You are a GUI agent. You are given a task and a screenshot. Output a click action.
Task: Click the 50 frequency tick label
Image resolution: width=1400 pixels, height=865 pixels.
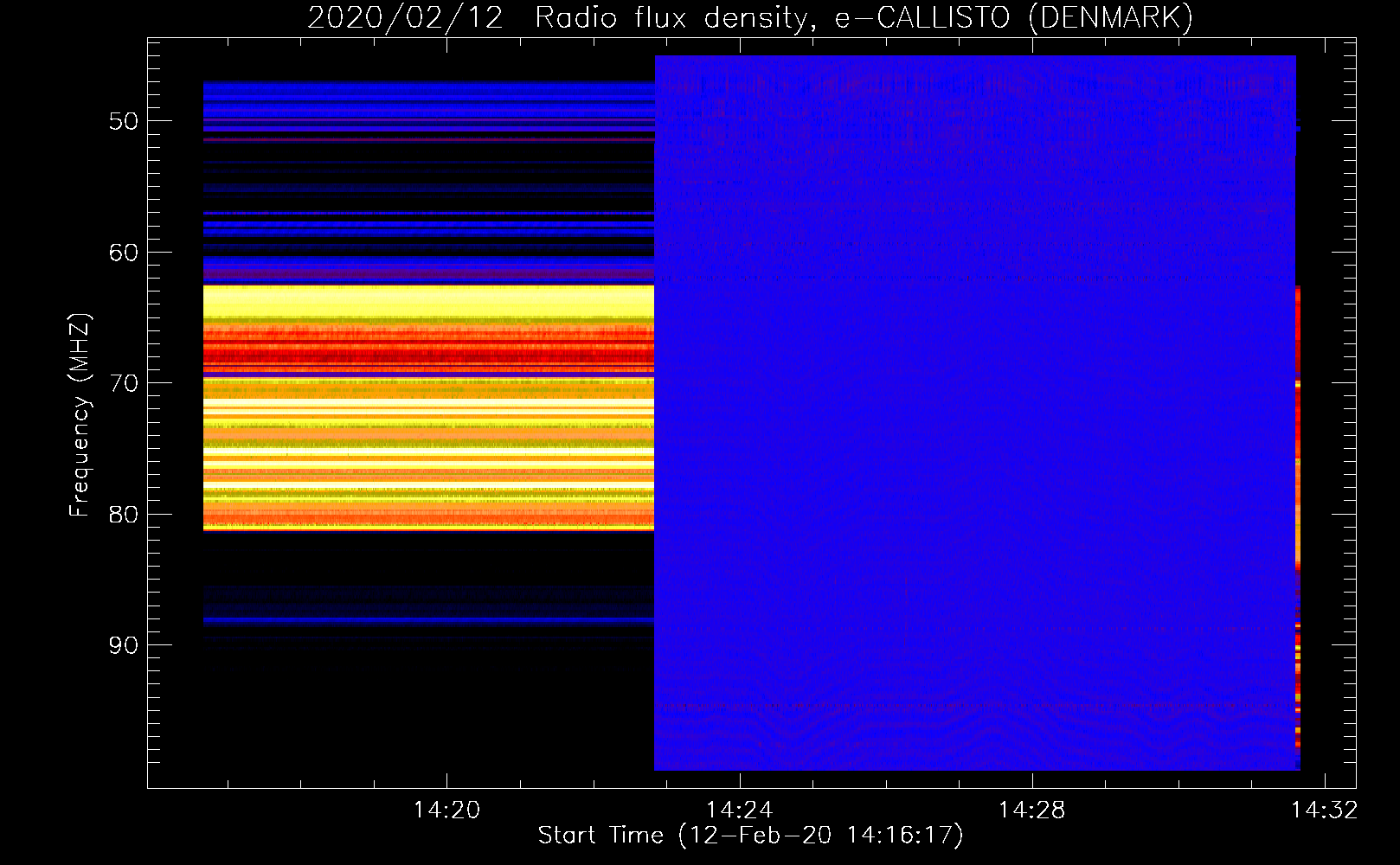(124, 121)
